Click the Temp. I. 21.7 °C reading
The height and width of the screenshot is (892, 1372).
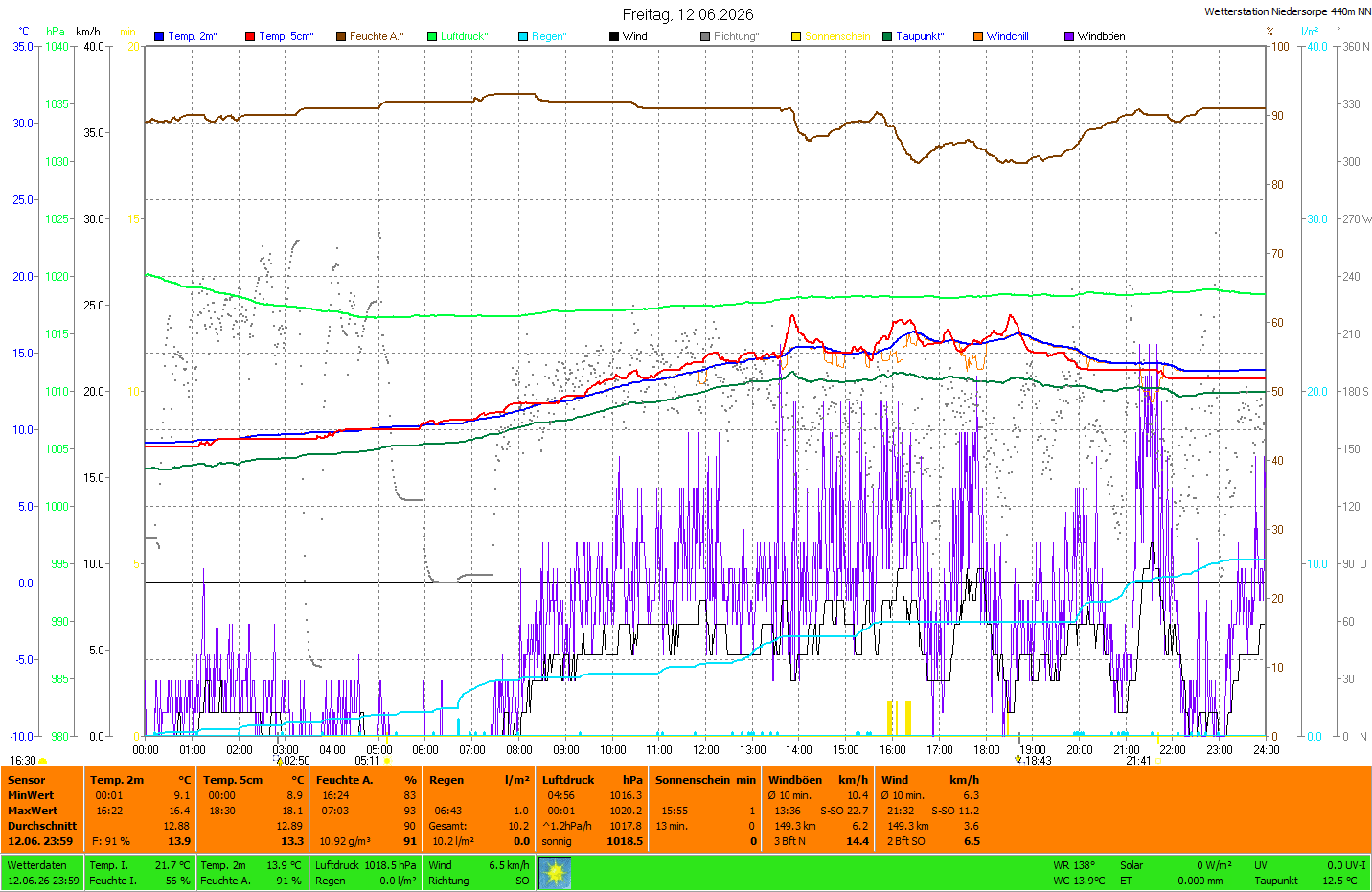(x=140, y=865)
